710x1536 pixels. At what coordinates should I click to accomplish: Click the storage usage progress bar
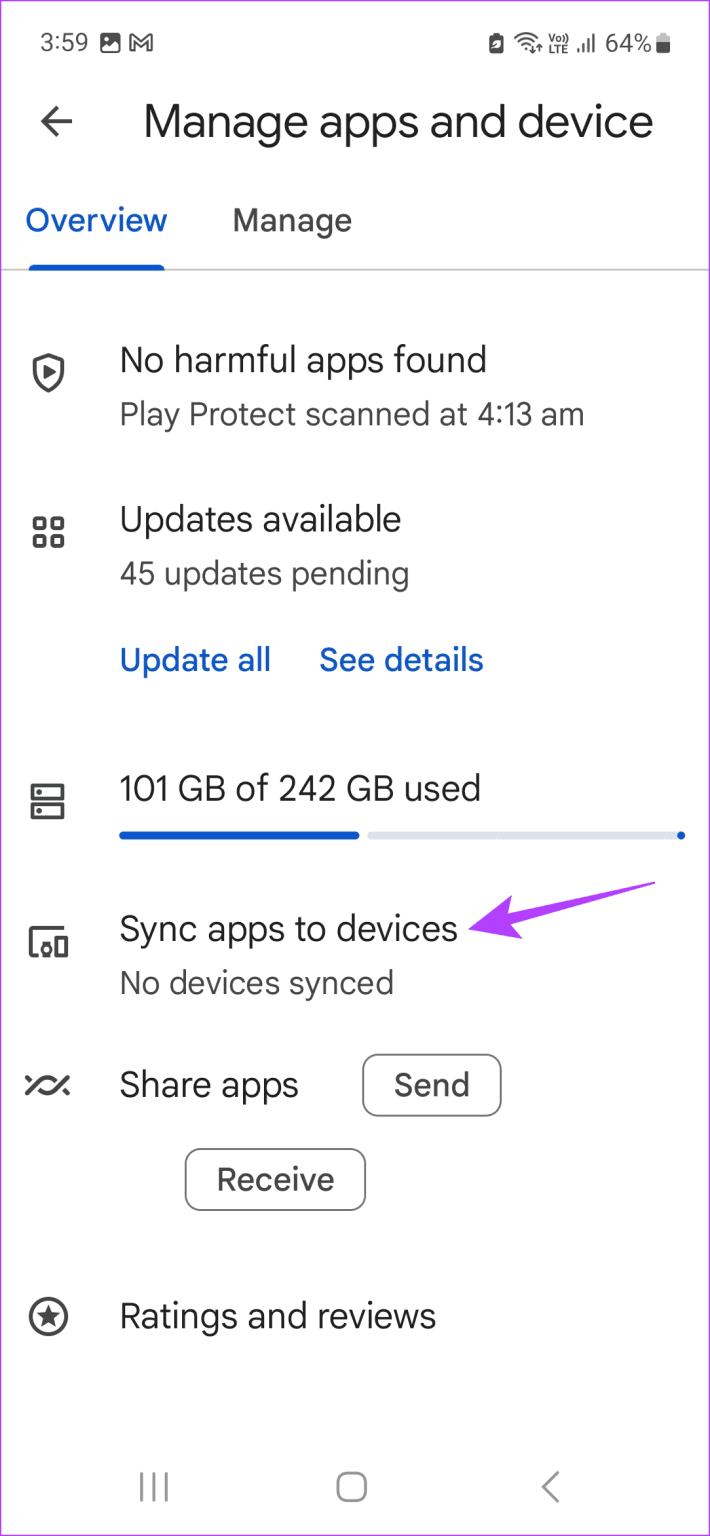tap(400, 835)
